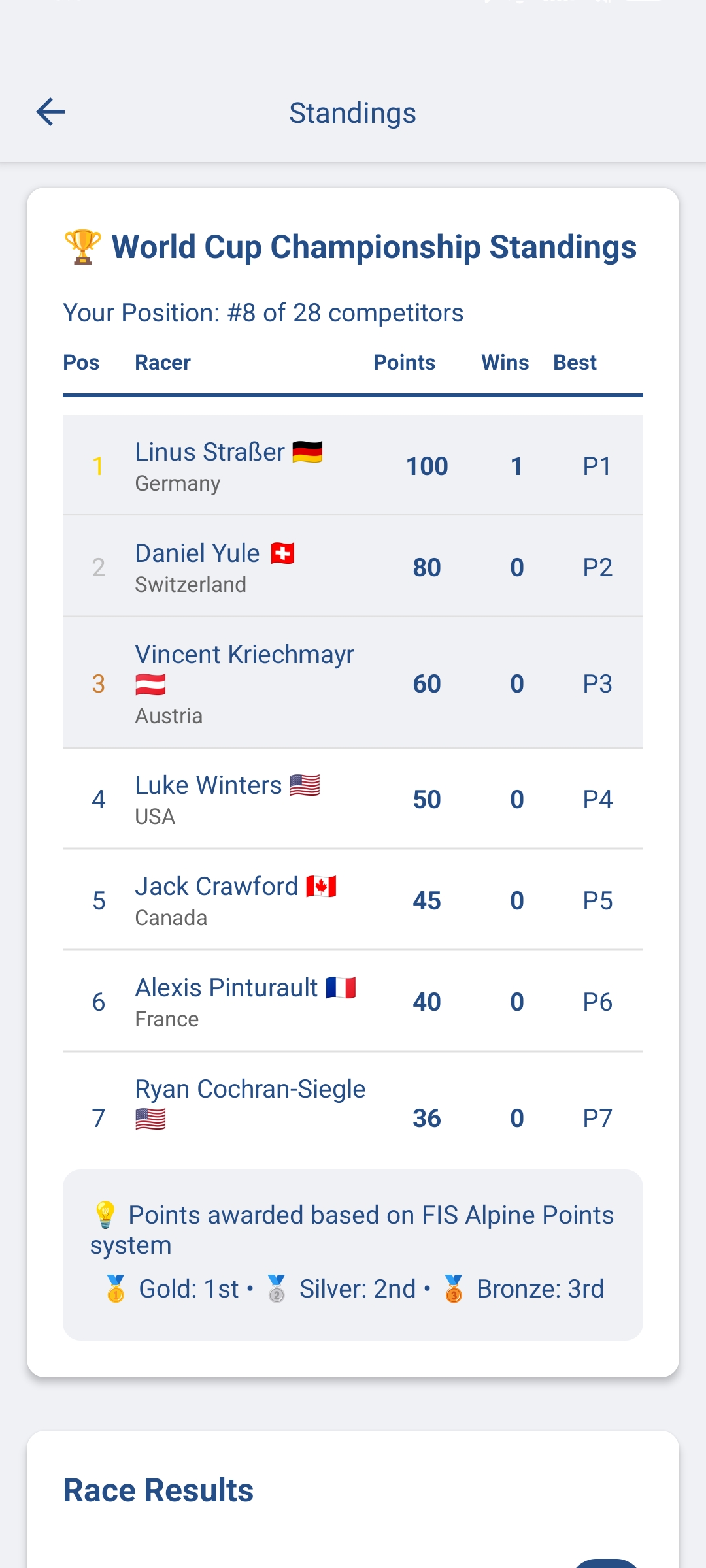Image resolution: width=706 pixels, height=1568 pixels.
Task: Click the Race Results heading
Action: 158,1490
